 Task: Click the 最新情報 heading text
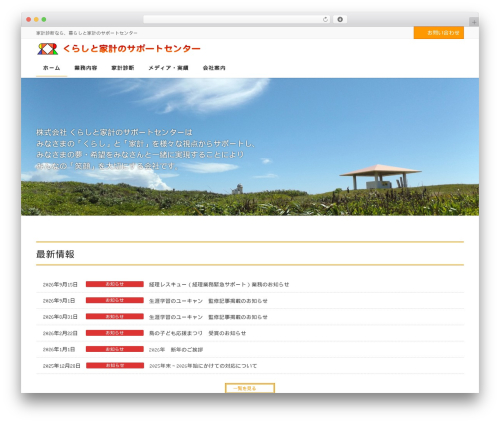click(55, 254)
